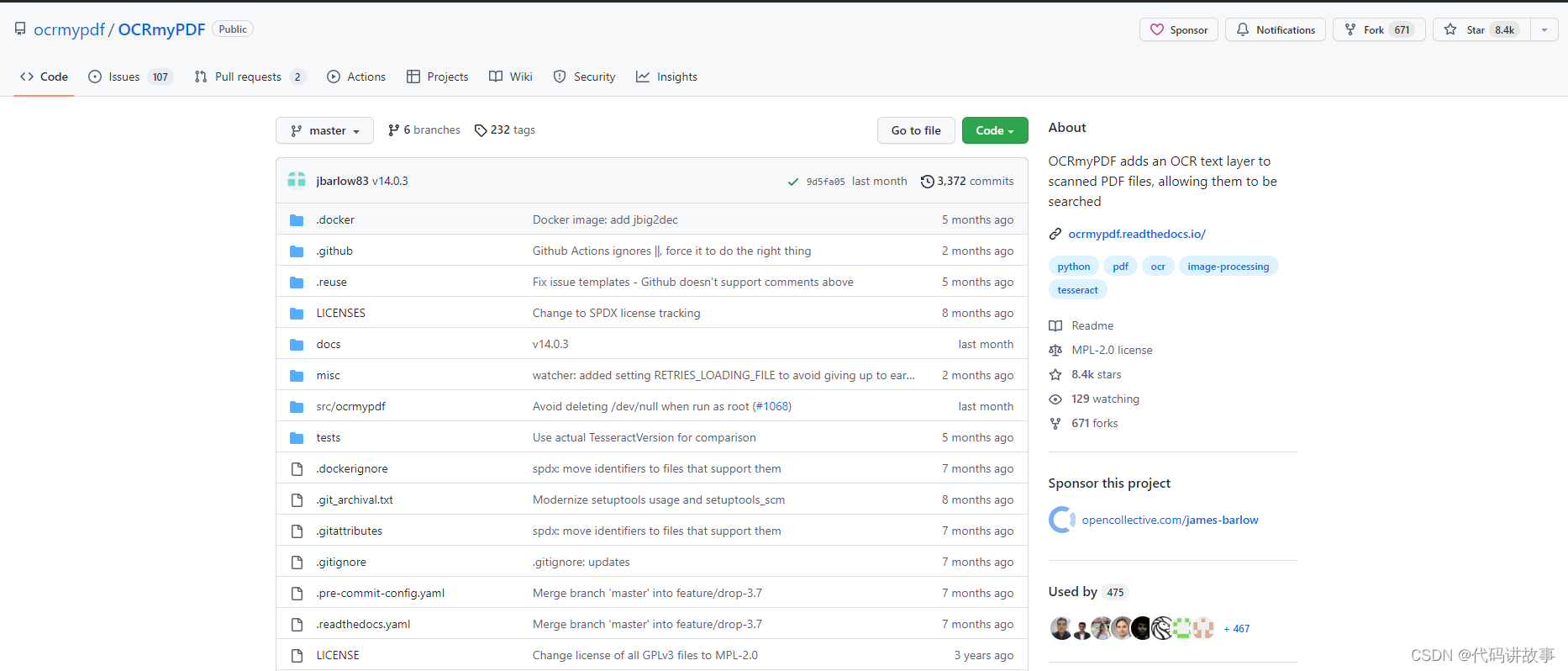Open opencollective.com/james-barlow link
The image size is (1568, 671).
[1170, 520]
